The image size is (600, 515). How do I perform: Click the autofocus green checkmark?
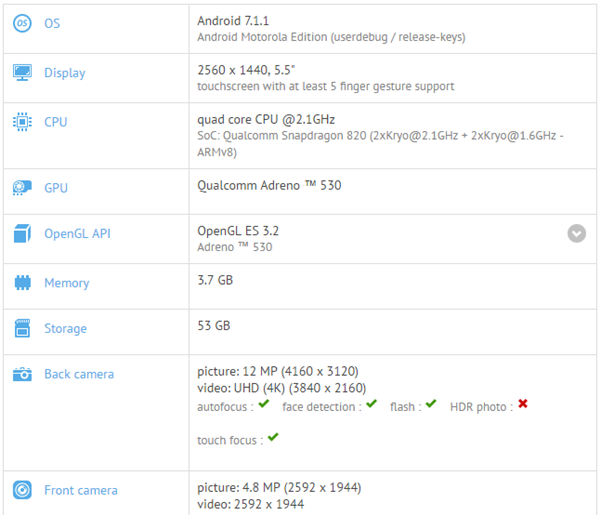(264, 404)
